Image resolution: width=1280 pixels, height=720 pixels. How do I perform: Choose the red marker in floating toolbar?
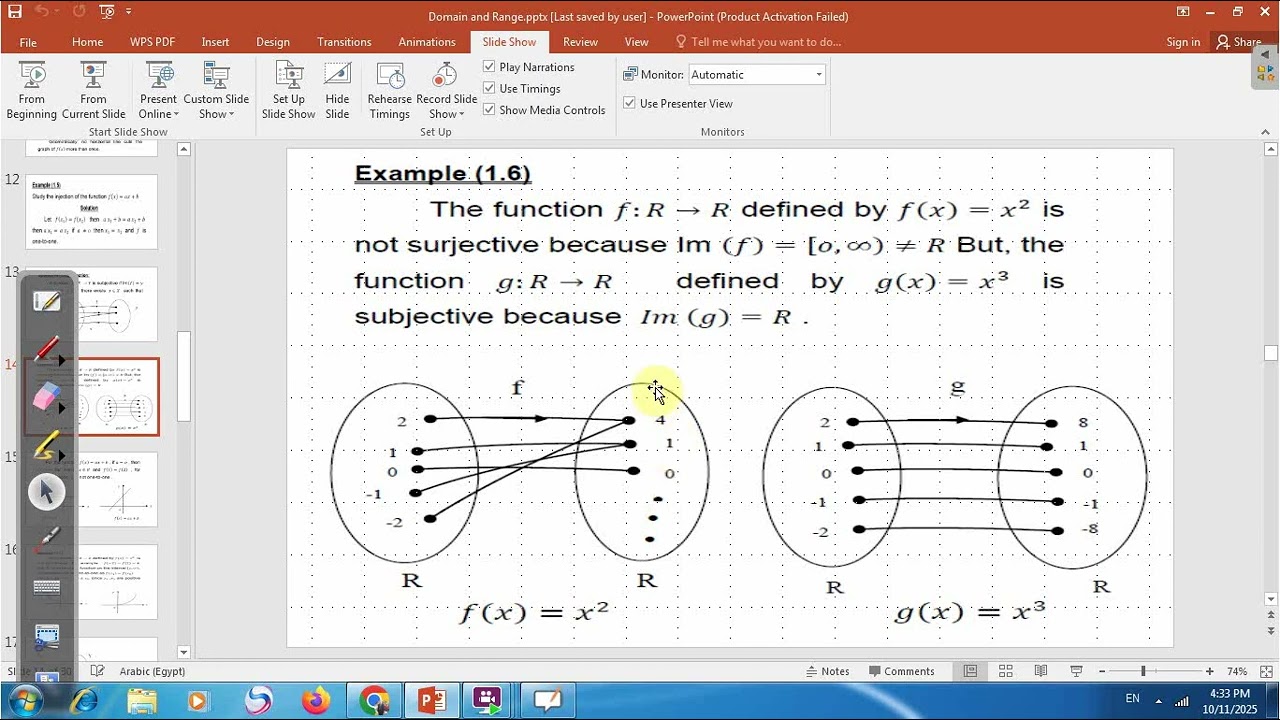[x=45, y=349]
